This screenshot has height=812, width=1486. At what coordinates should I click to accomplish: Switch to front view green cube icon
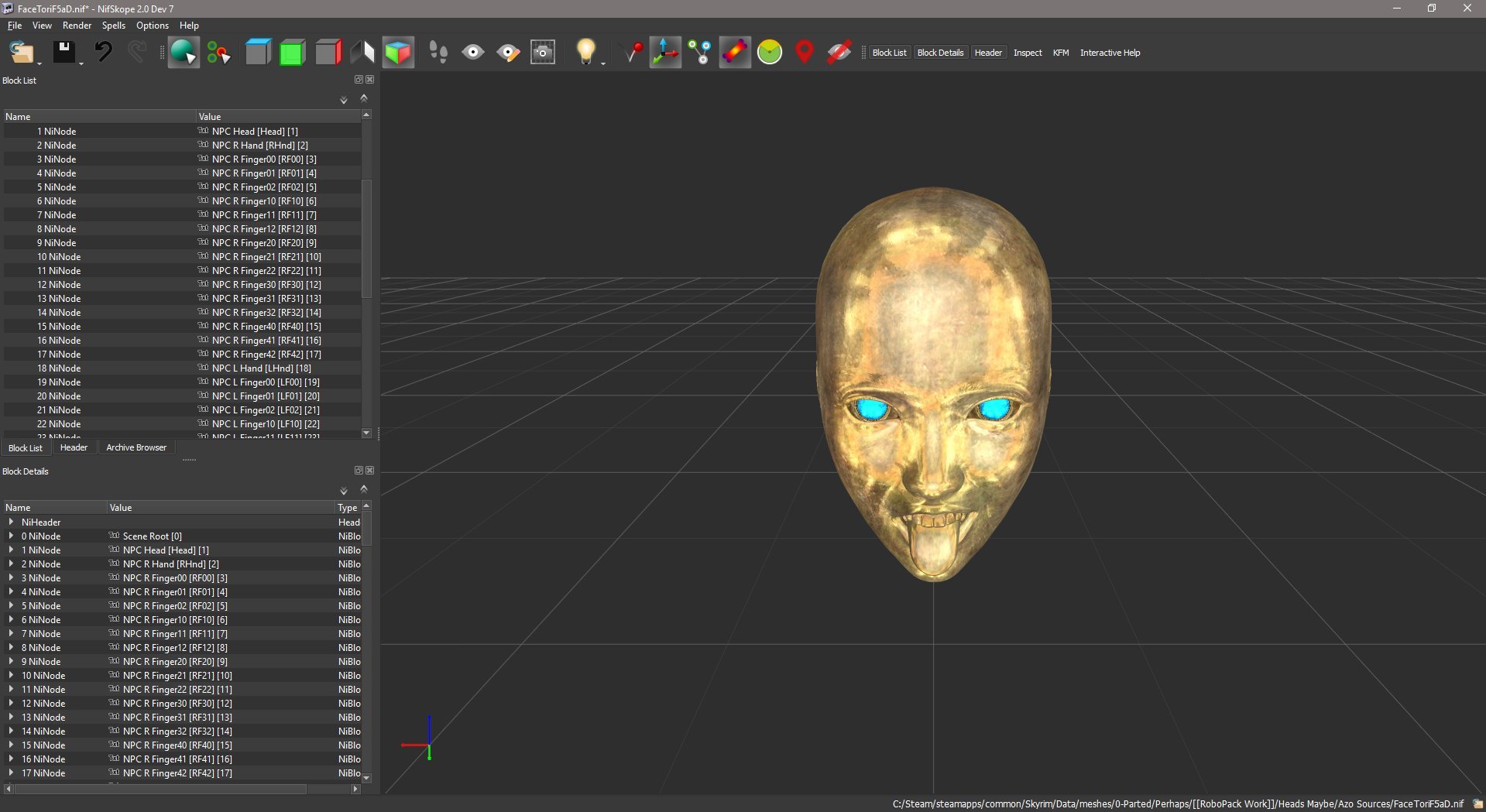click(292, 53)
